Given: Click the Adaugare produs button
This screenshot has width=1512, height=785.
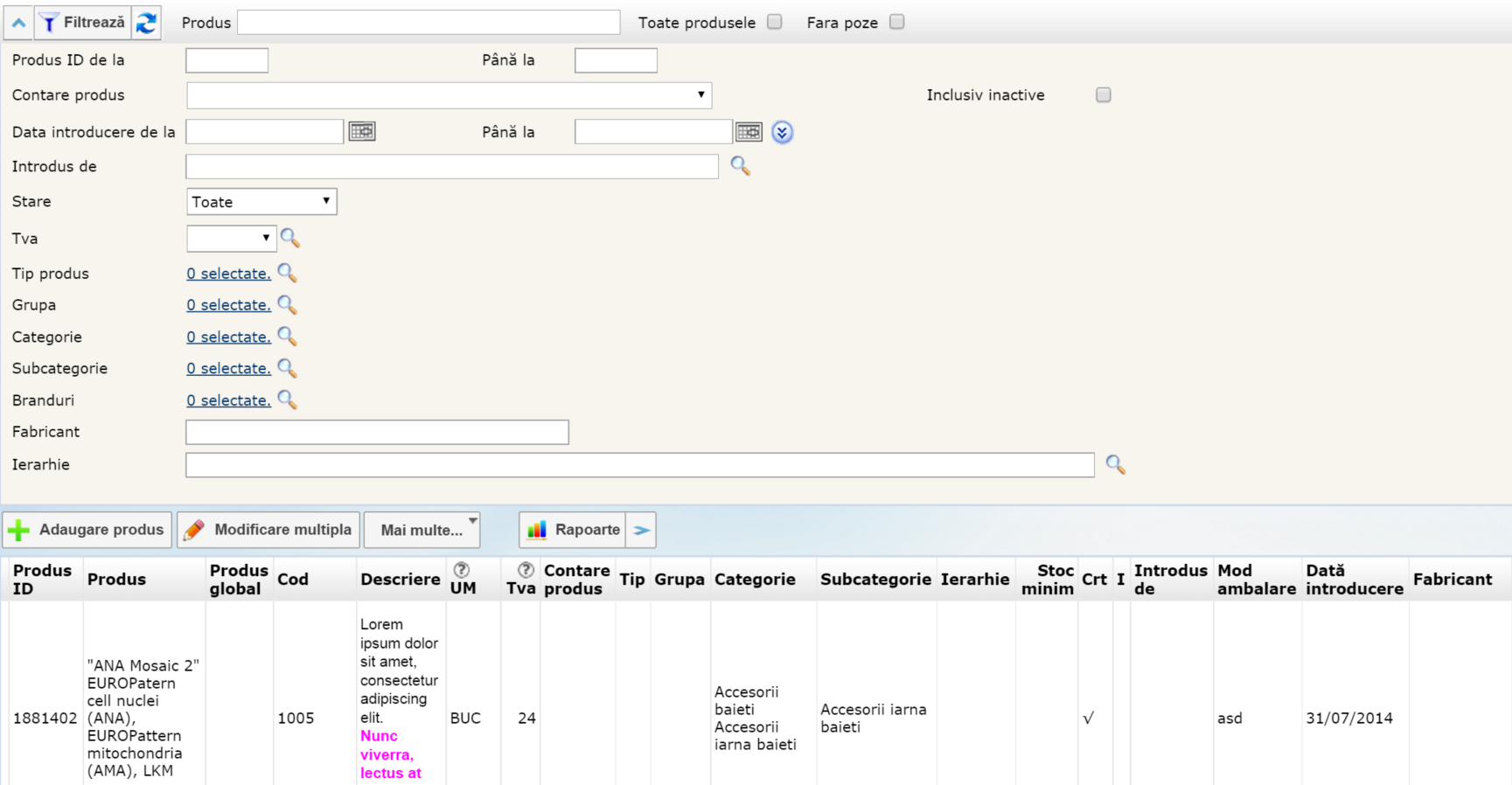Looking at the screenshot, I should pyautogui.click(x=87, y=530).
